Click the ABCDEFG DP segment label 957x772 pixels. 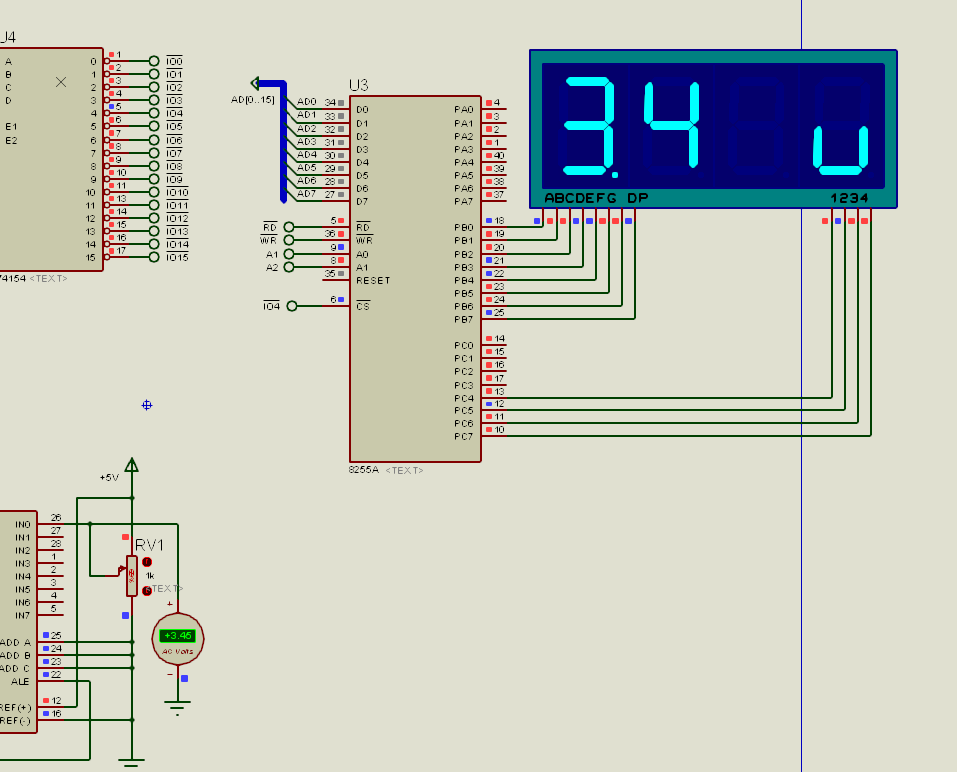click(x=596, y=198)
